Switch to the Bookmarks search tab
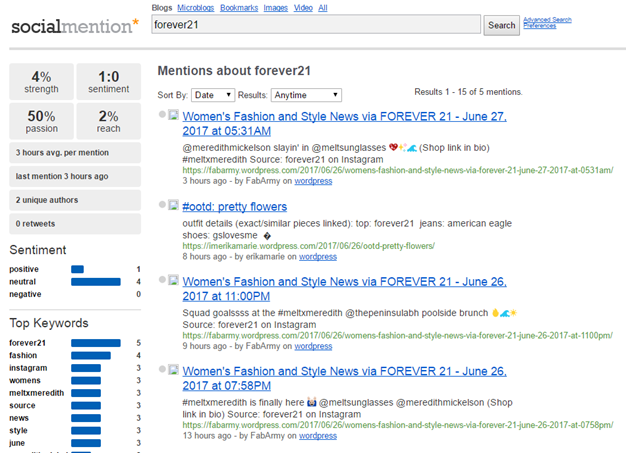The image size is (628, 455). tap(239, 8)
